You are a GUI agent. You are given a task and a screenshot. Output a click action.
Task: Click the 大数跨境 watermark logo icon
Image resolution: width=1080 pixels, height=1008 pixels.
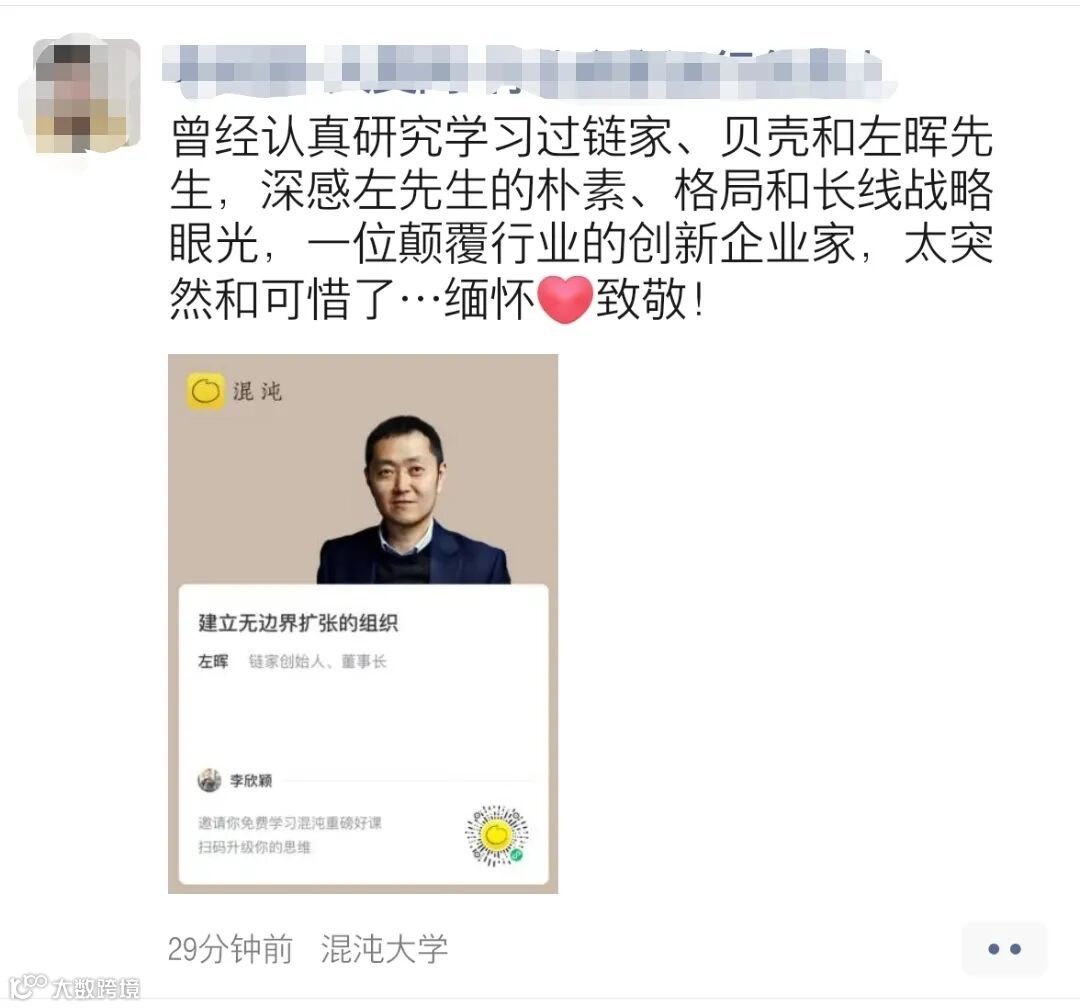(x=28, y=987)
